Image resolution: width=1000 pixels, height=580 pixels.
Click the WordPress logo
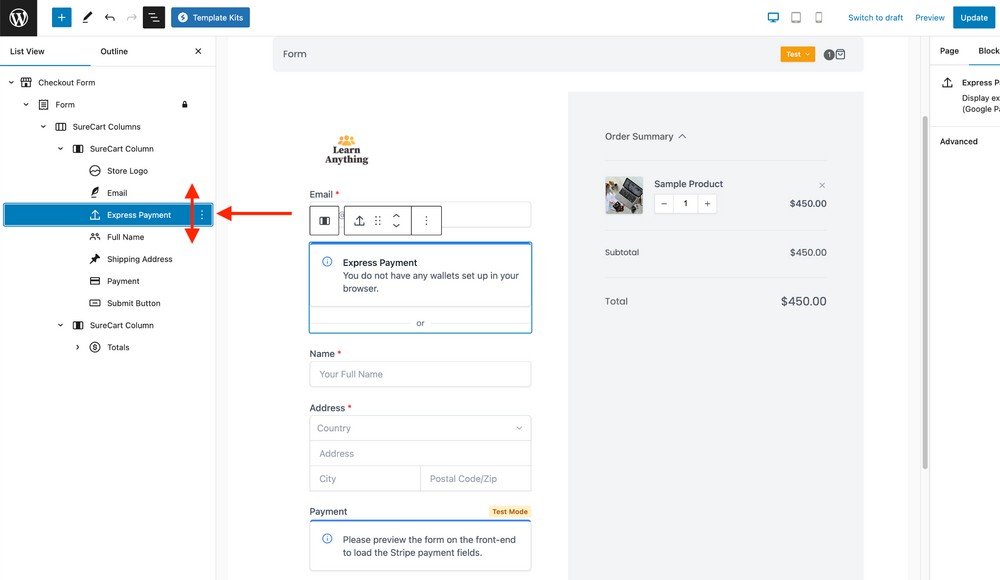click(x=18, y=17)
